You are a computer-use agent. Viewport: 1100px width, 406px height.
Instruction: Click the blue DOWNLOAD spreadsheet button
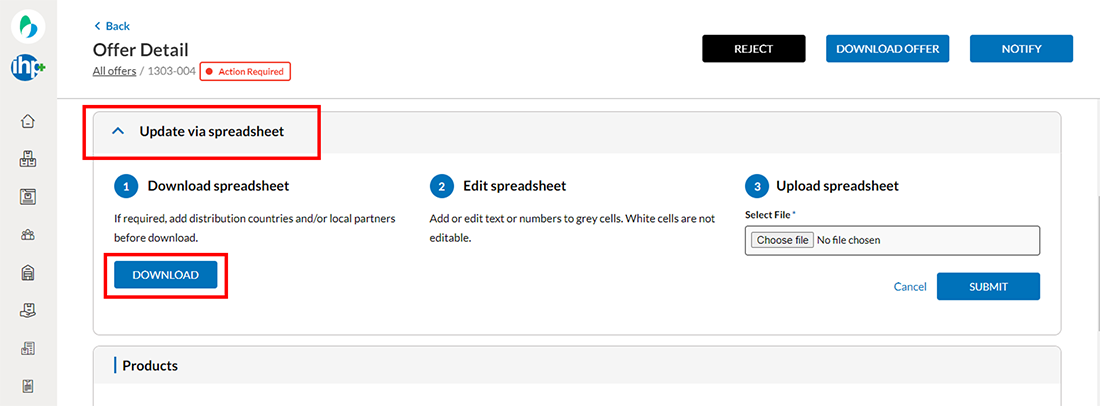coord(166,275)
